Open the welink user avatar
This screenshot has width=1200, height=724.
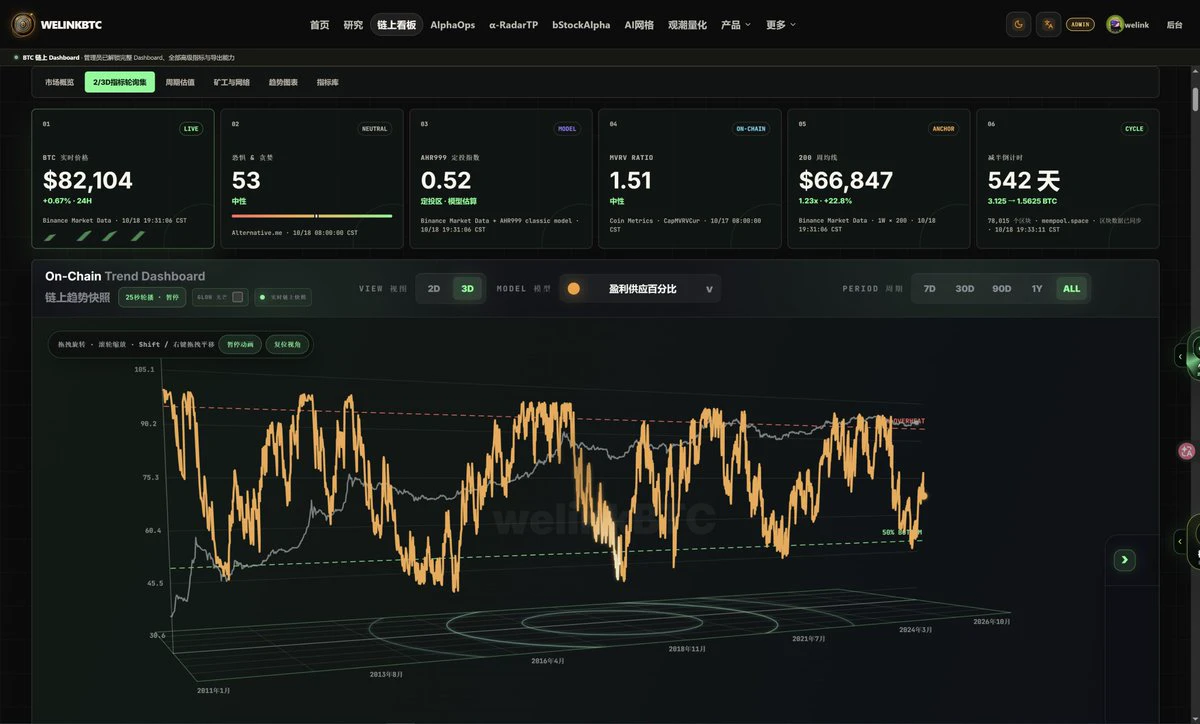(1115, 24)
